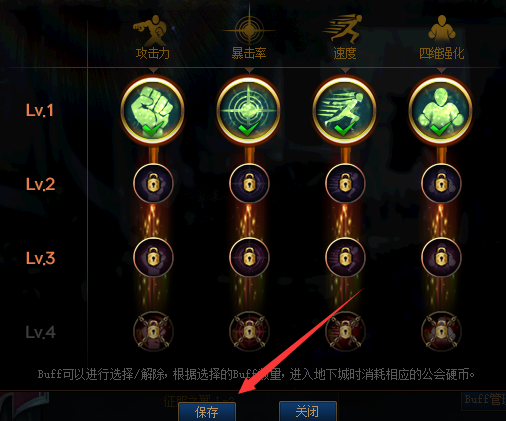Open the Buff管理 button at bottom right
The width and height of the screenshot is (506, 421).
(x=484, y=400)
